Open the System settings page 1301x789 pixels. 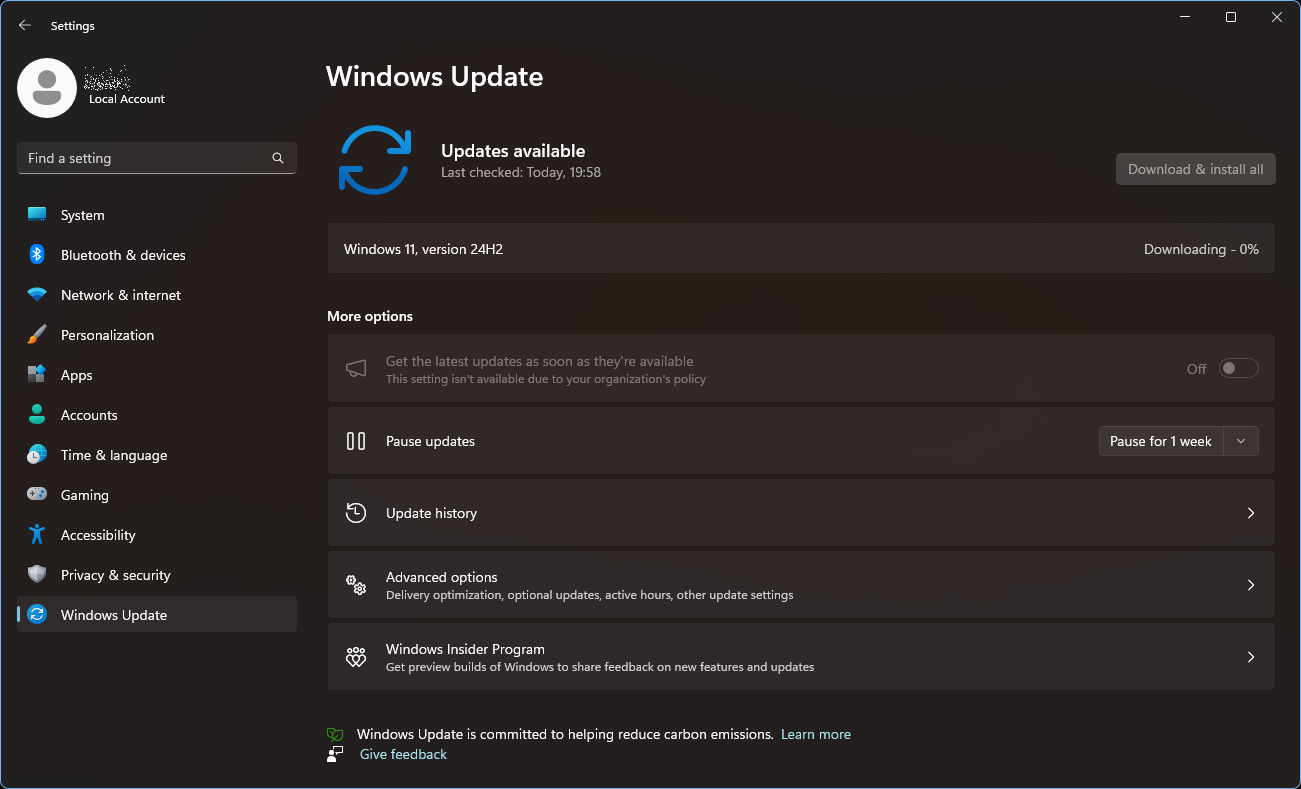[157, 215]
